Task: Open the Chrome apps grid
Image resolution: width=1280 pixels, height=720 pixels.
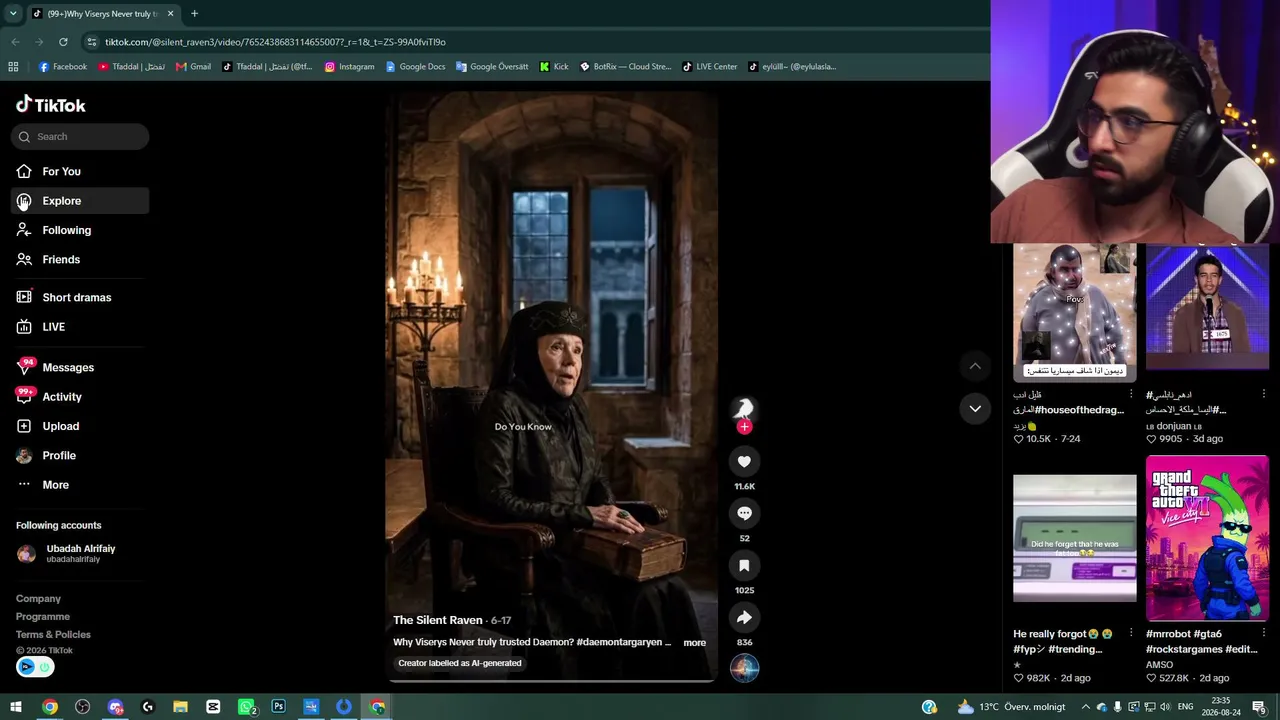Action: tap(13, 67)
